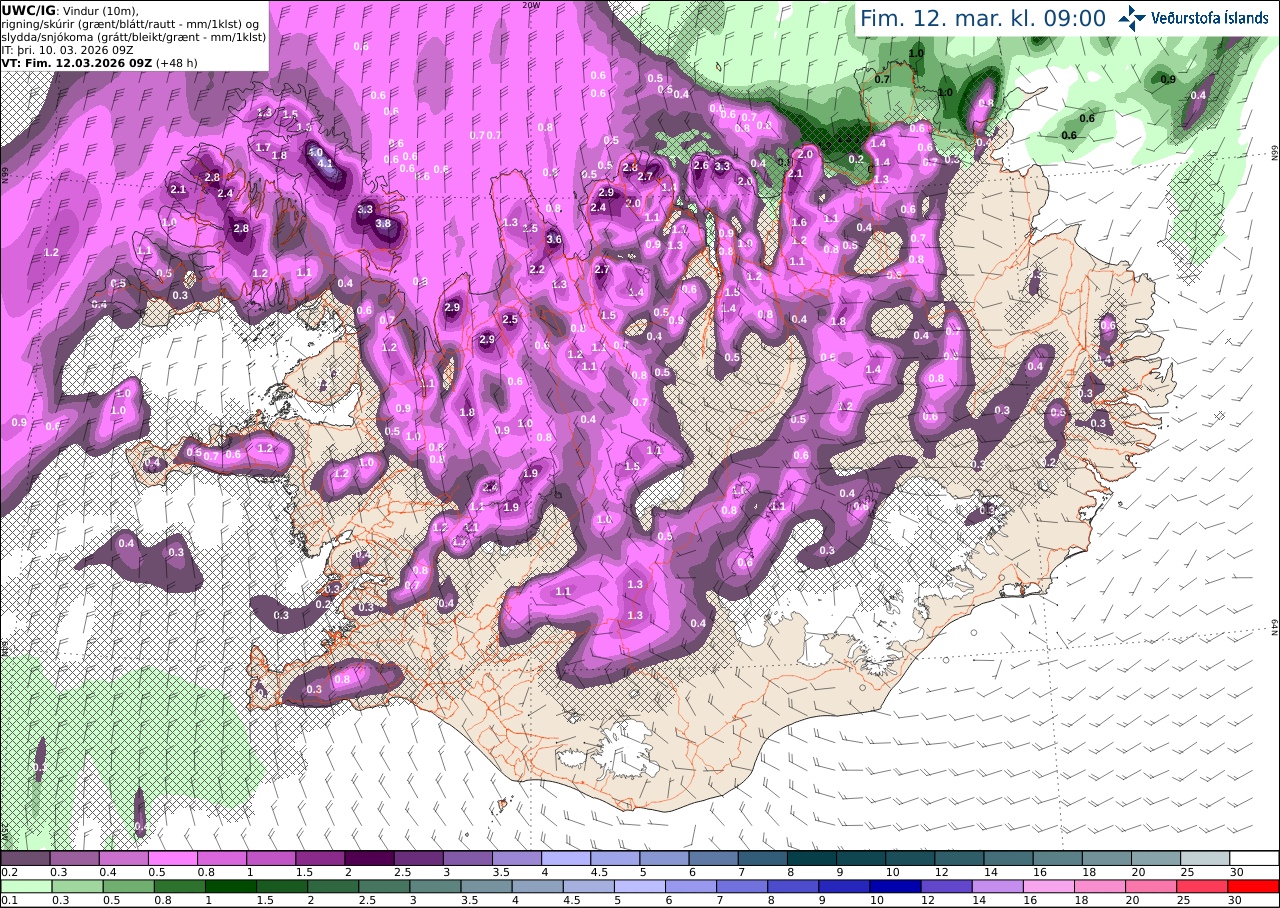The width and height of the screenshot is (1280, 908).
Task: Pick the 20 pink swatch in the bottom legend row
Action: (1151, 886)
